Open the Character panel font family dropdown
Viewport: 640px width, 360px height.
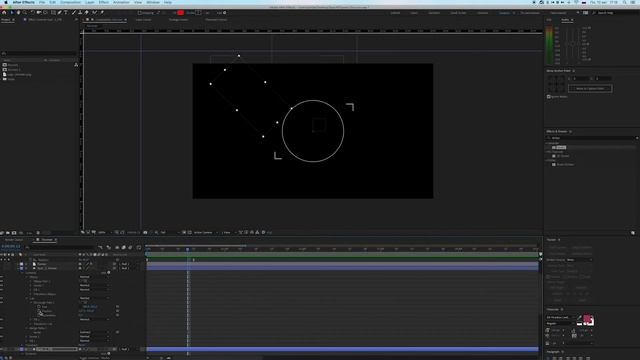tap(561, 317)
